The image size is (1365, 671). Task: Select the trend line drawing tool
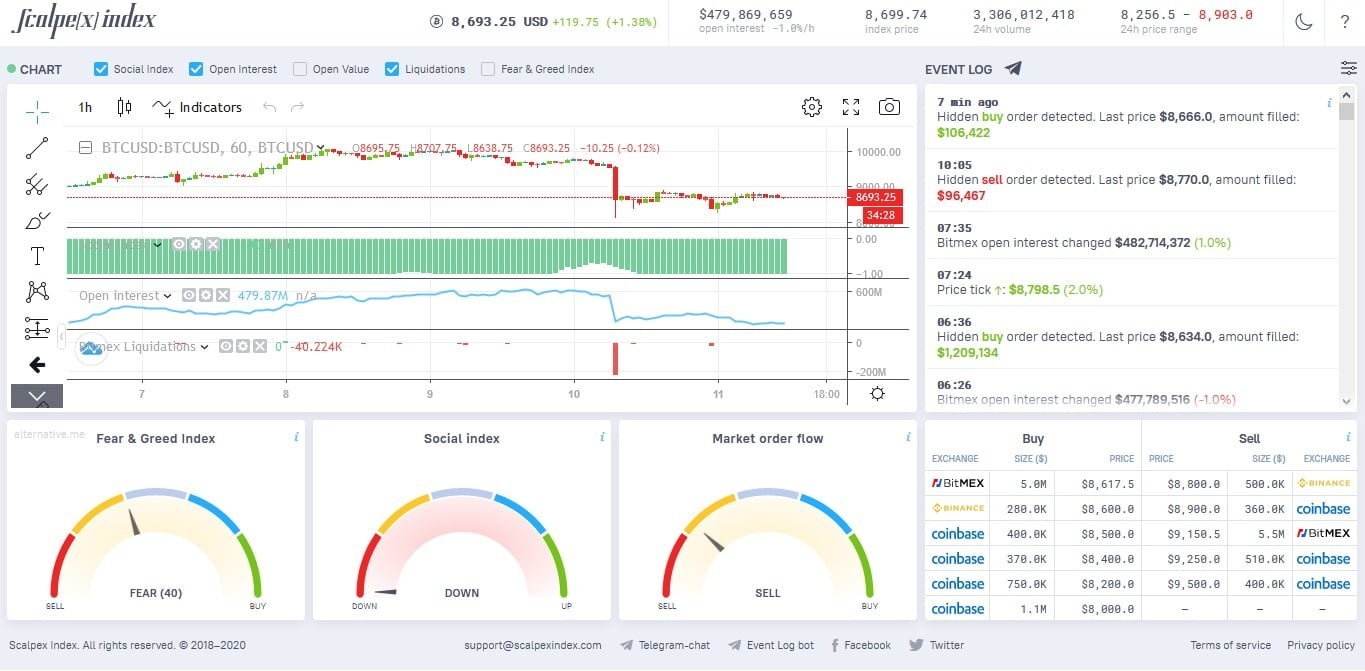coord(37,149)
